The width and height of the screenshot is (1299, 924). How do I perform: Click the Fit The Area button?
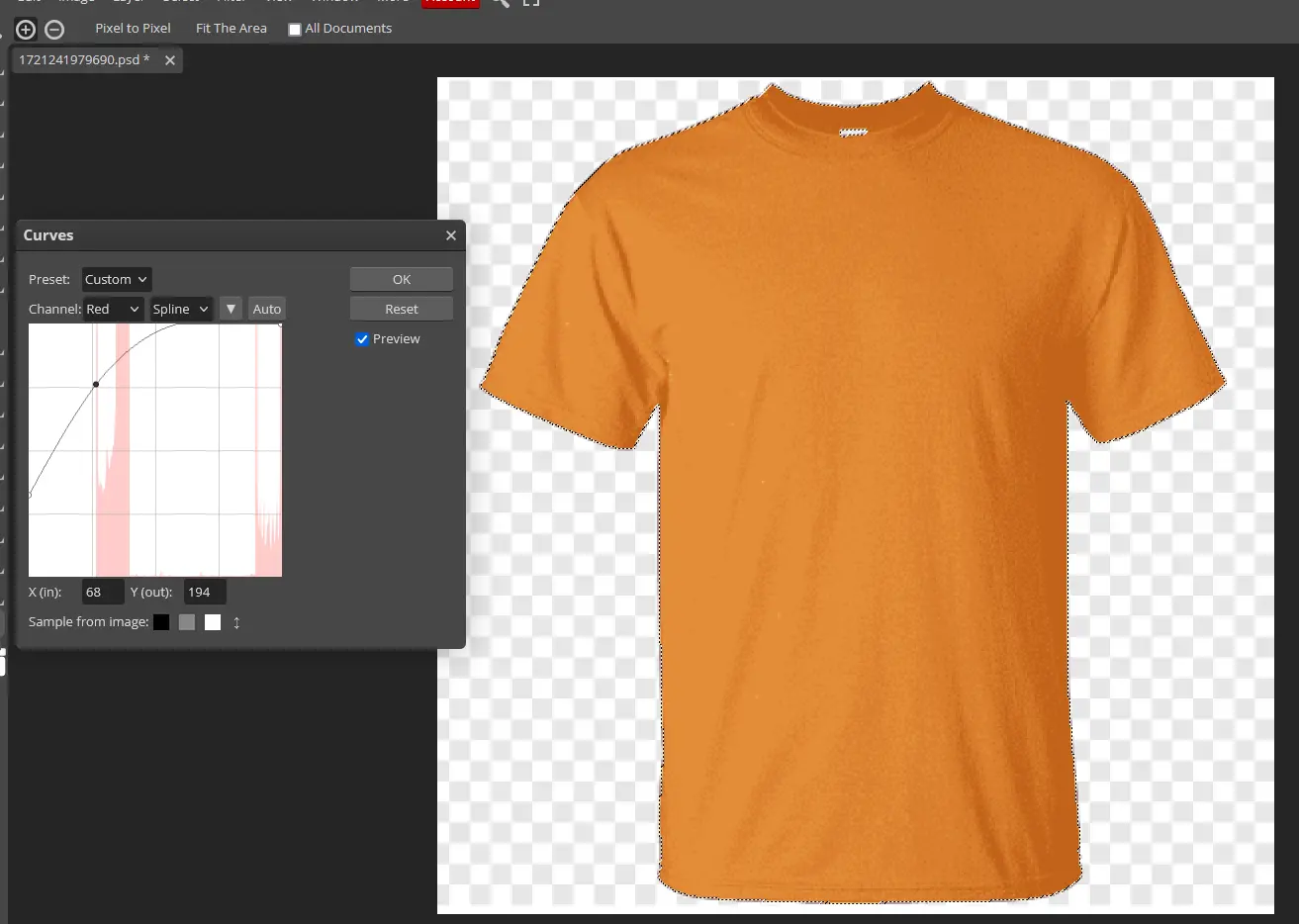tap(232, 29)
